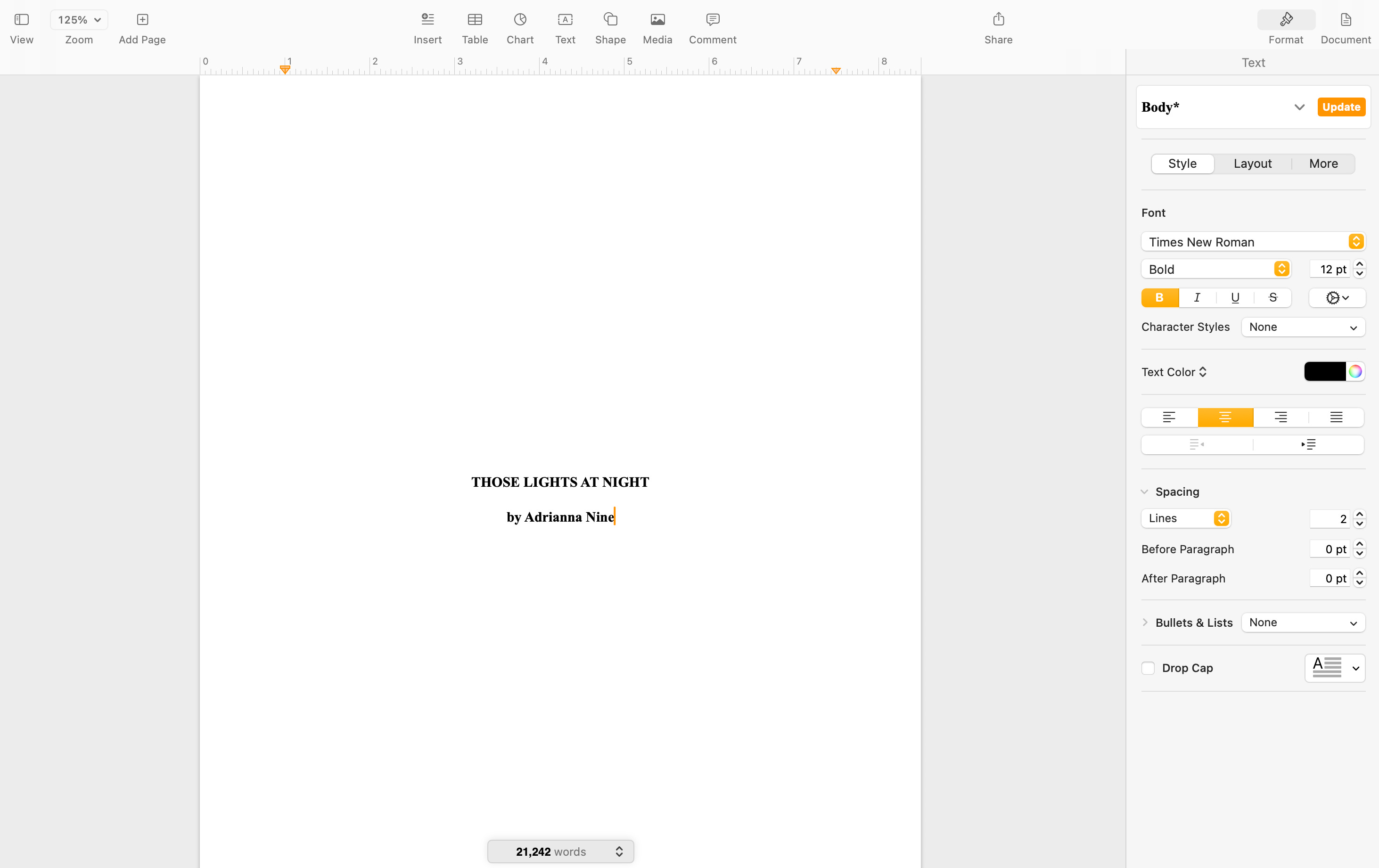Click the orange Update button
1379x868 pixels.
tap(1341, 107)
